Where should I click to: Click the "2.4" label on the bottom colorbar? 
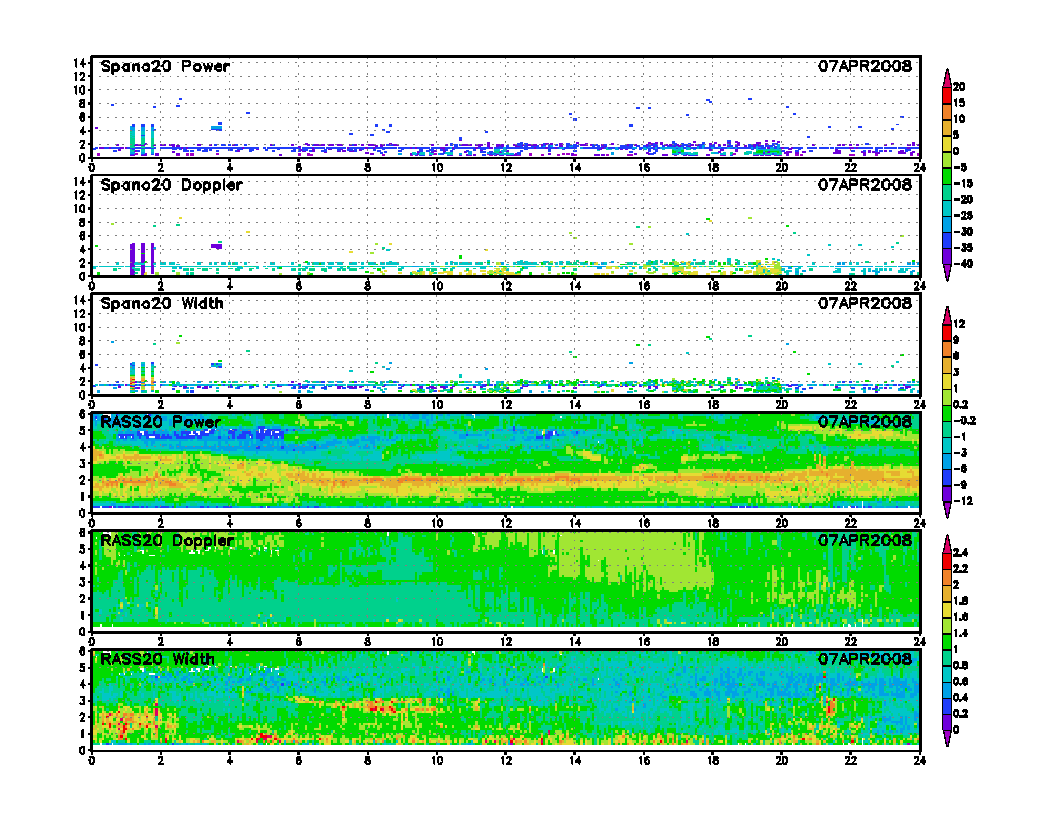[960, 552]
